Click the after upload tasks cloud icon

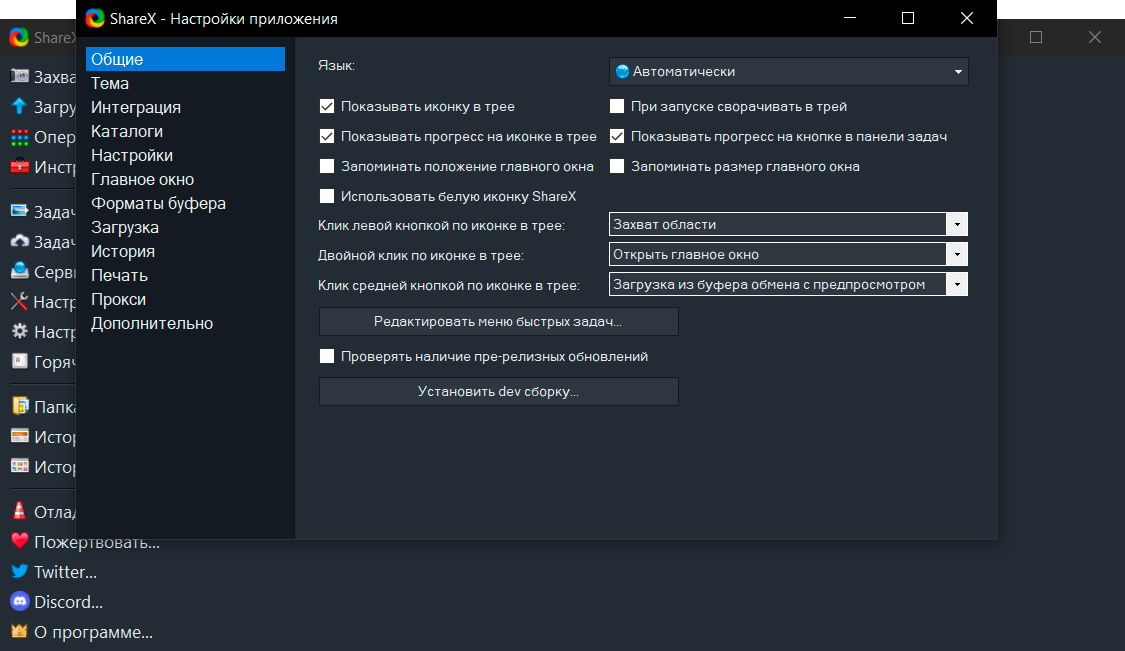tap(20, 241)
